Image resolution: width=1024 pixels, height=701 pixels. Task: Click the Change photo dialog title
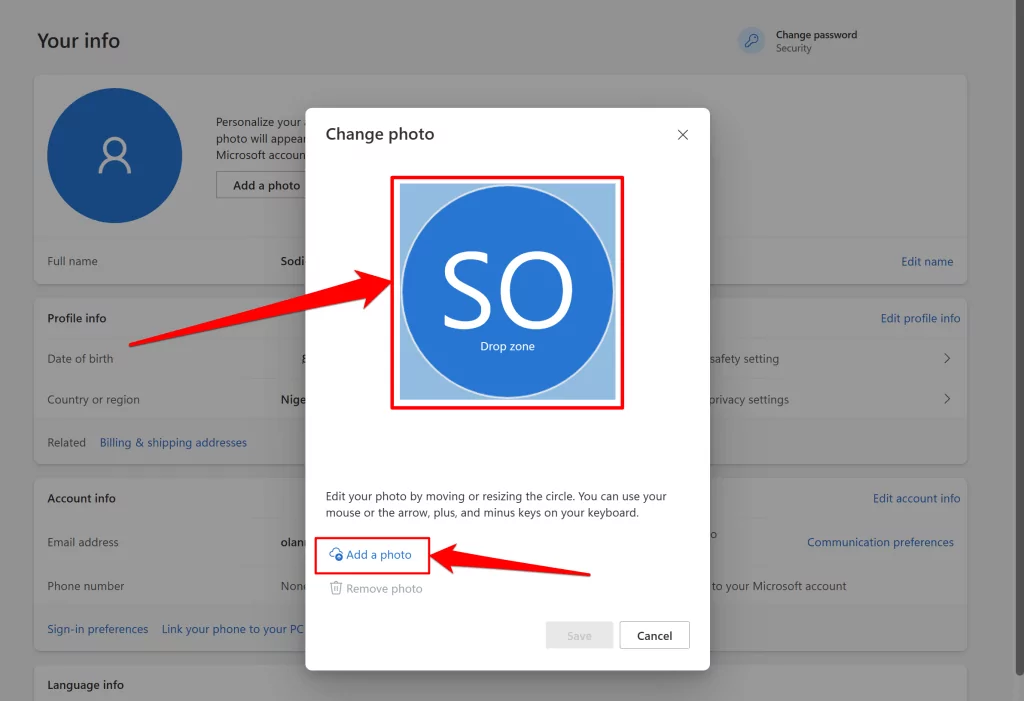(380, 134)
